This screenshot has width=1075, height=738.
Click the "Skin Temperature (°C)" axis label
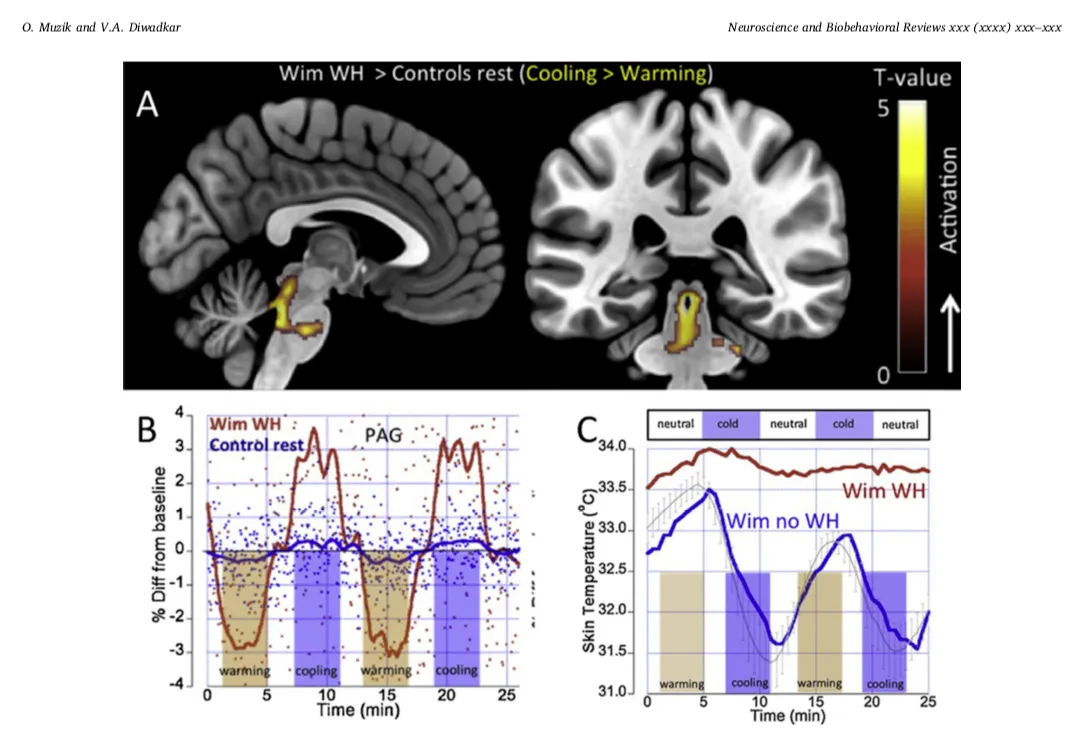pyautogui.click(x=588, y=571)
